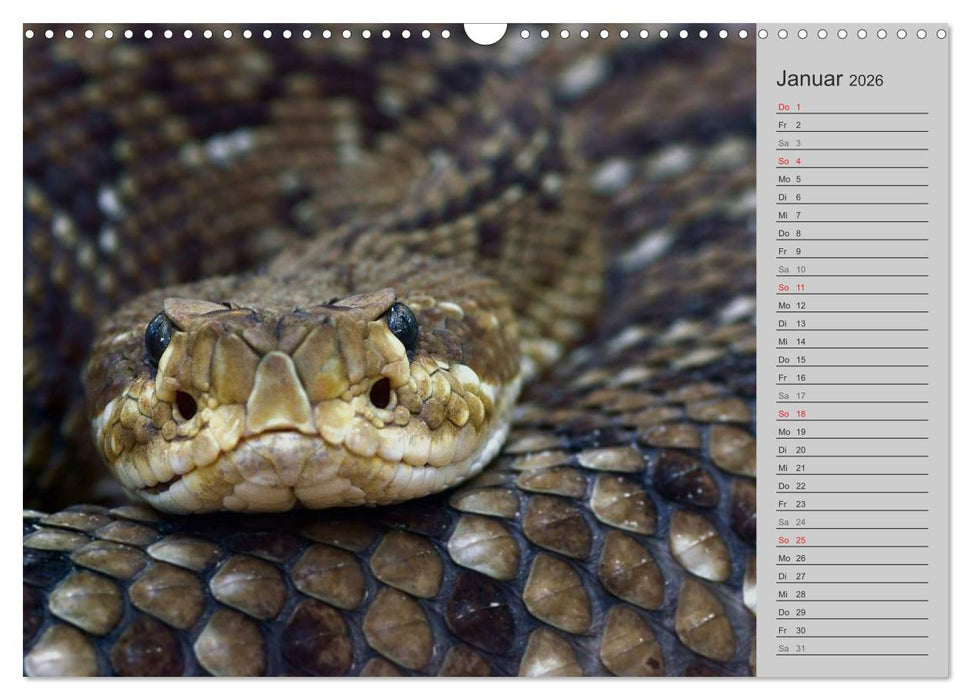Click the snake's right eye in photo
971x700 pixels.
tap(402, 324)
